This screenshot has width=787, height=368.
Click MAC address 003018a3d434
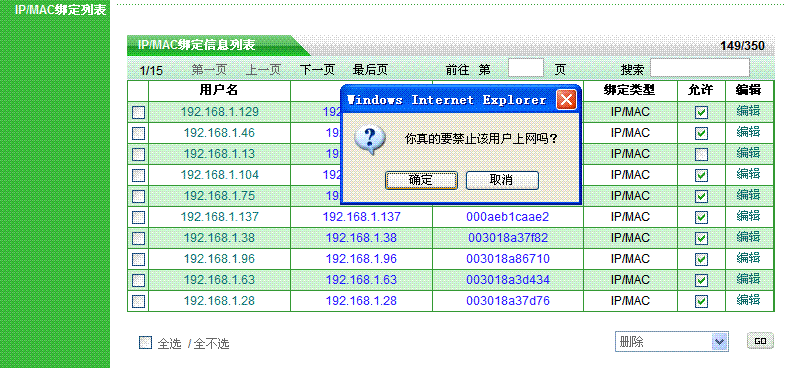(508, 280)
